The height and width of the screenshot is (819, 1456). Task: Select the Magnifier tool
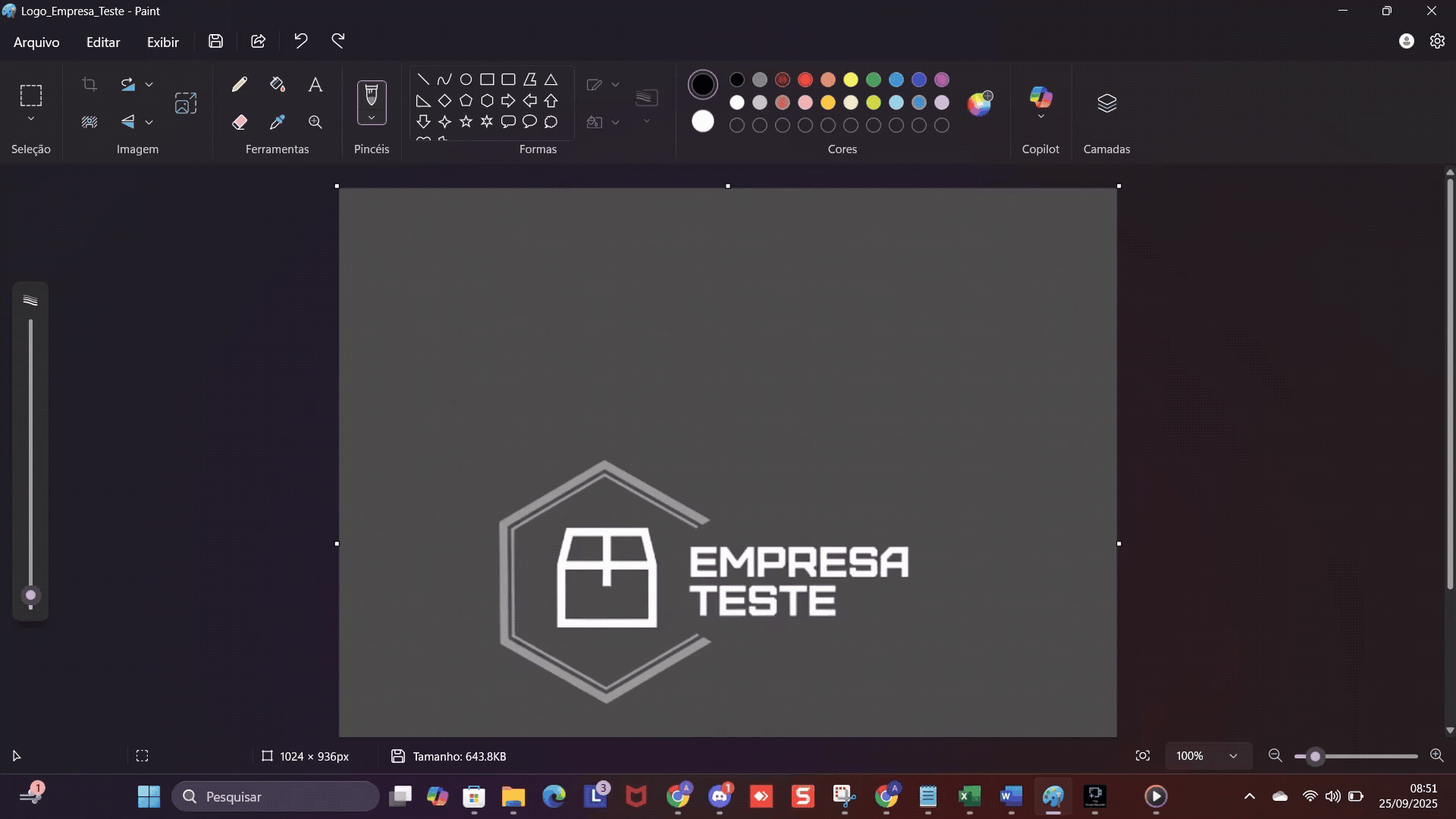pos(315,122)
